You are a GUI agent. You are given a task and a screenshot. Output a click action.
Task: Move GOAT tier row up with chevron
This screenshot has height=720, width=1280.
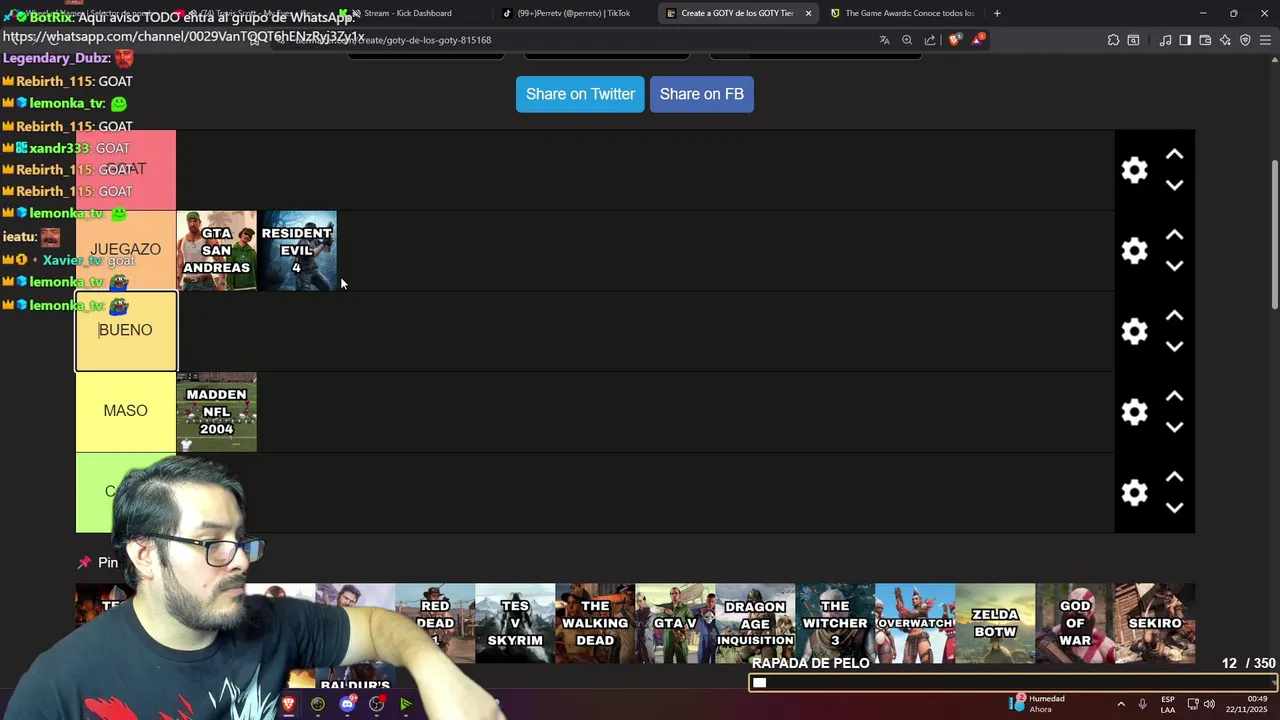1175,155
